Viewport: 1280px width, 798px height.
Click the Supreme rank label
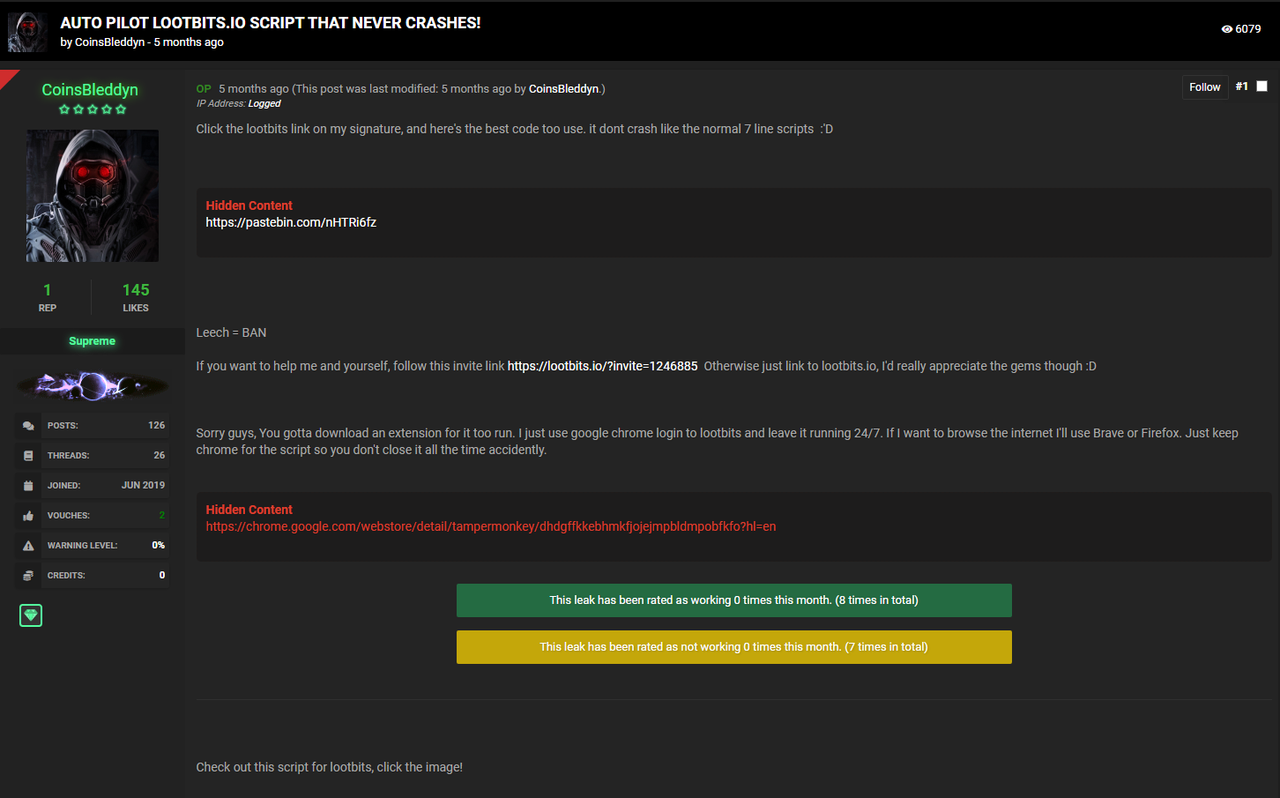click(x=92, y=341)
